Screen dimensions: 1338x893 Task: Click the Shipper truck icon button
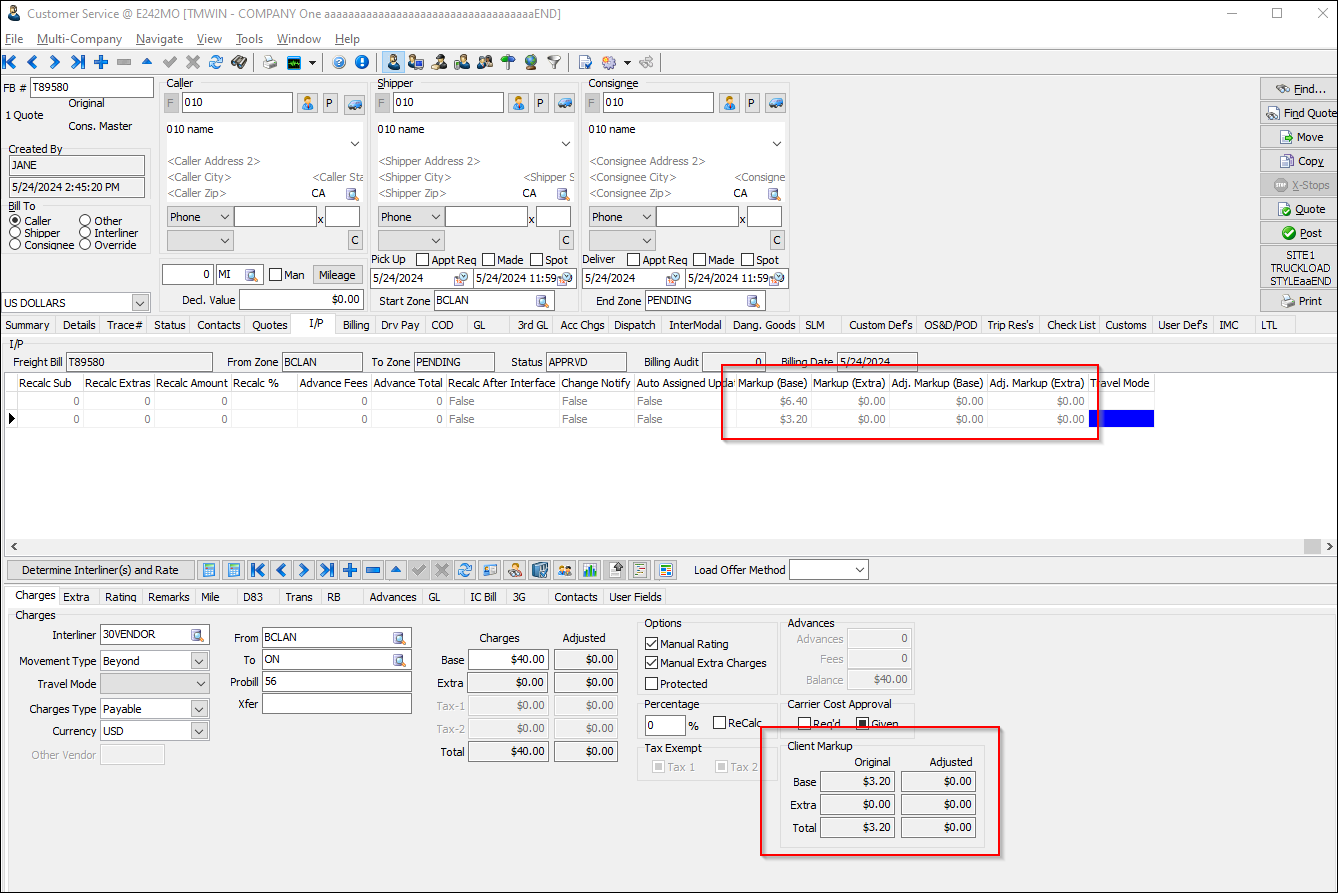(x=564, y=103)
